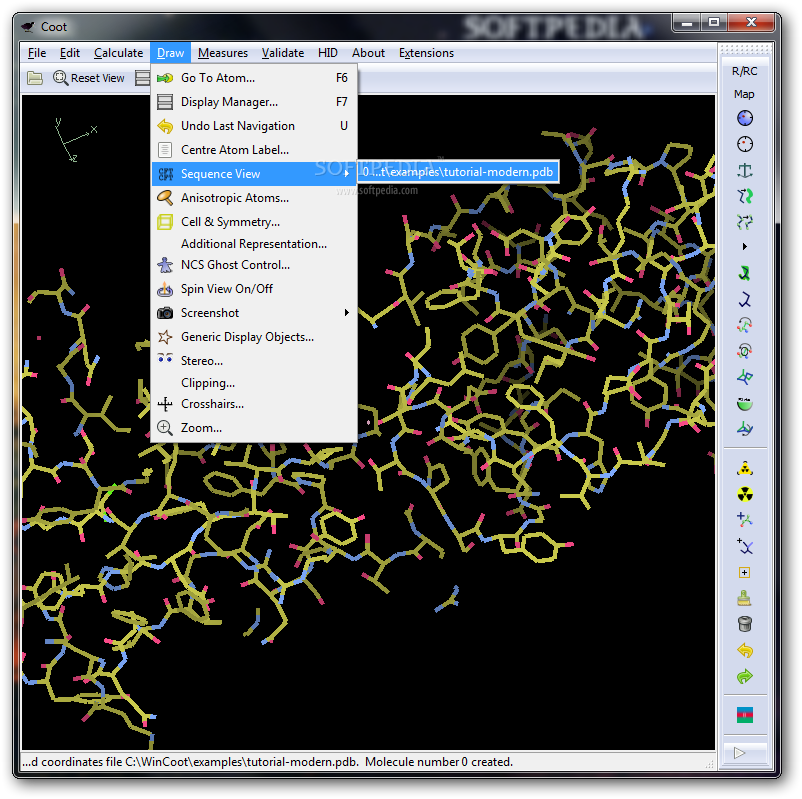
Task: Choose Crosshairs... menu entry
Action: pyautogui.click(x=254, y=404)
